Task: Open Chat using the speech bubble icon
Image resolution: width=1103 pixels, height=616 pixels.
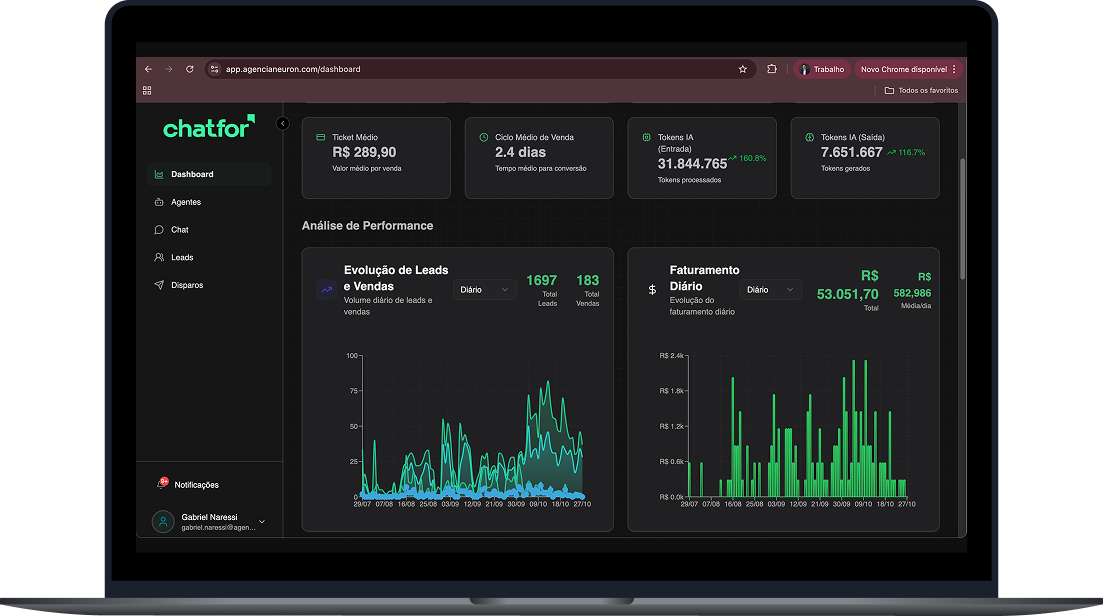Action: click(158, 229)
